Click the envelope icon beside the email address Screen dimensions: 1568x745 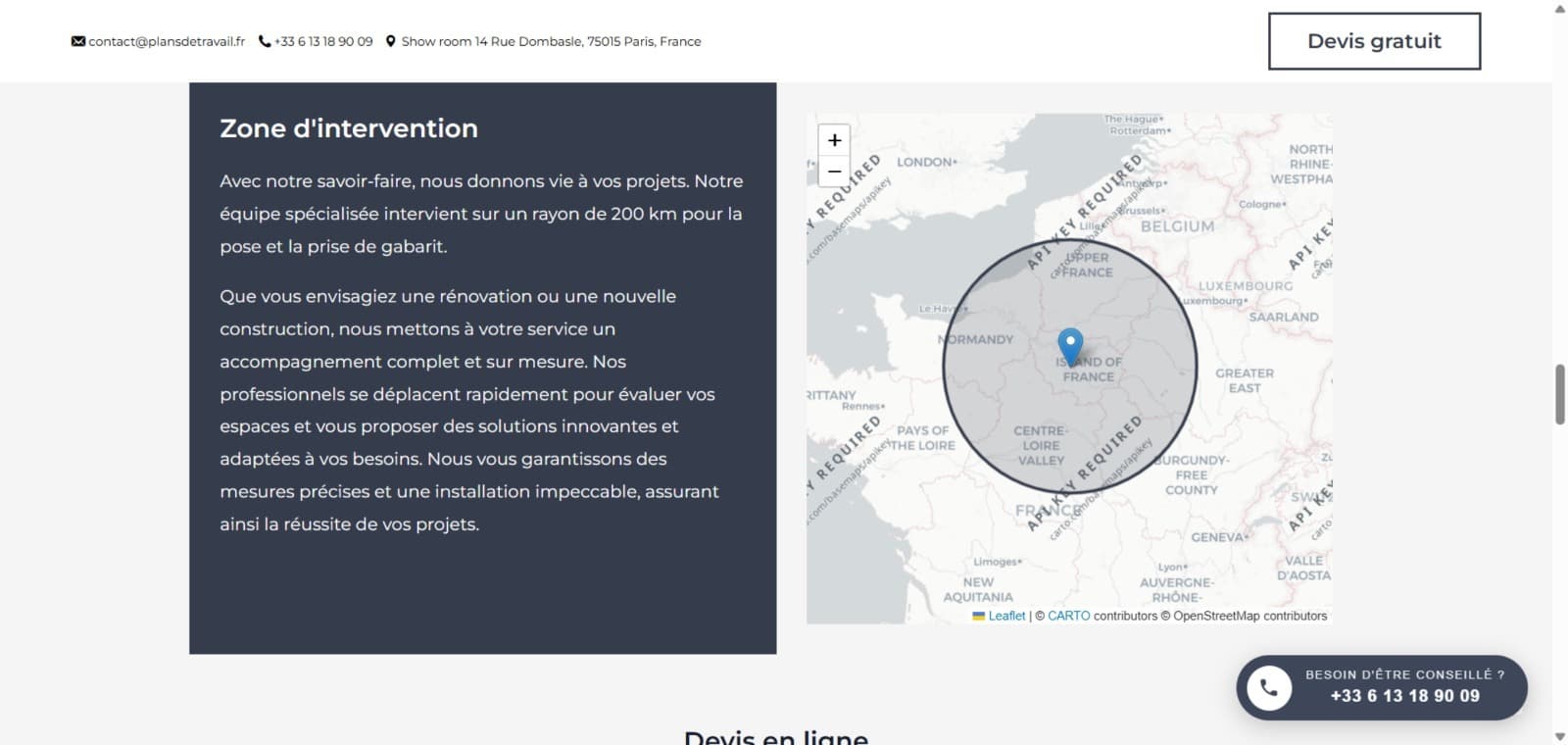(x=78, y=41)
